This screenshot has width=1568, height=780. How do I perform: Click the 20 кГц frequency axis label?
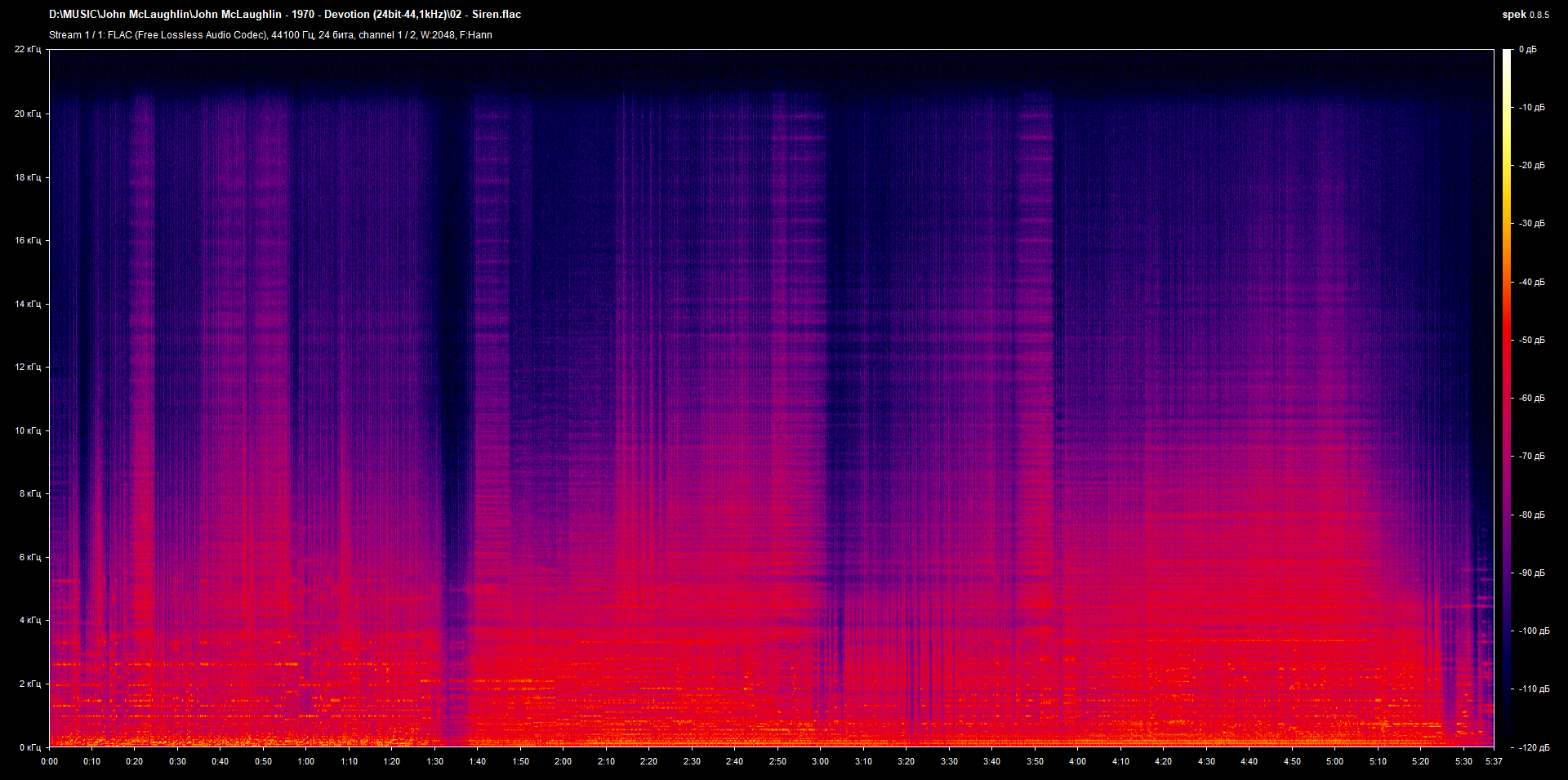[28, 114]
